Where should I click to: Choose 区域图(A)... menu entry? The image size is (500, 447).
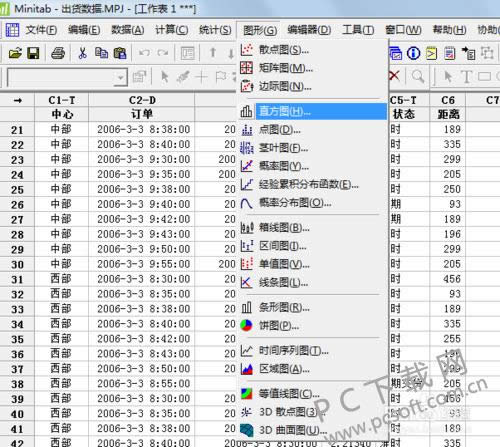click(313, 369)
